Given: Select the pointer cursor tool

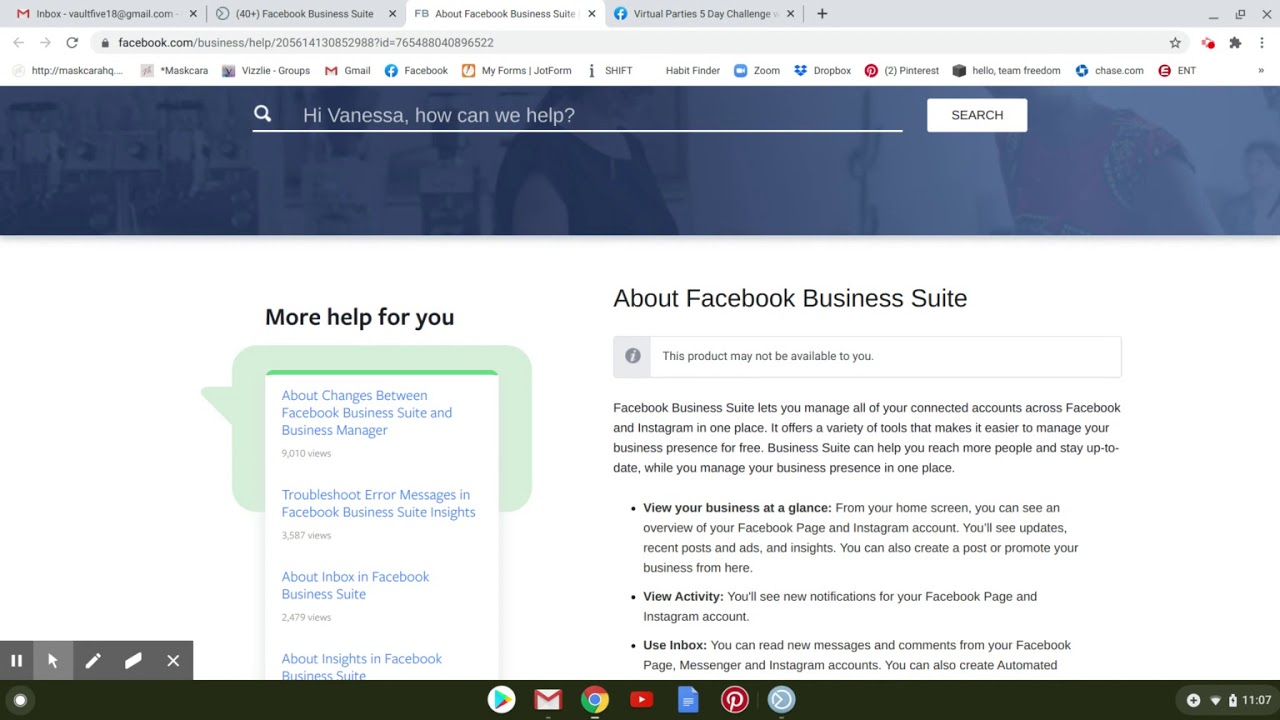Looking at the screenshot, I should click(x=53, y=661).
